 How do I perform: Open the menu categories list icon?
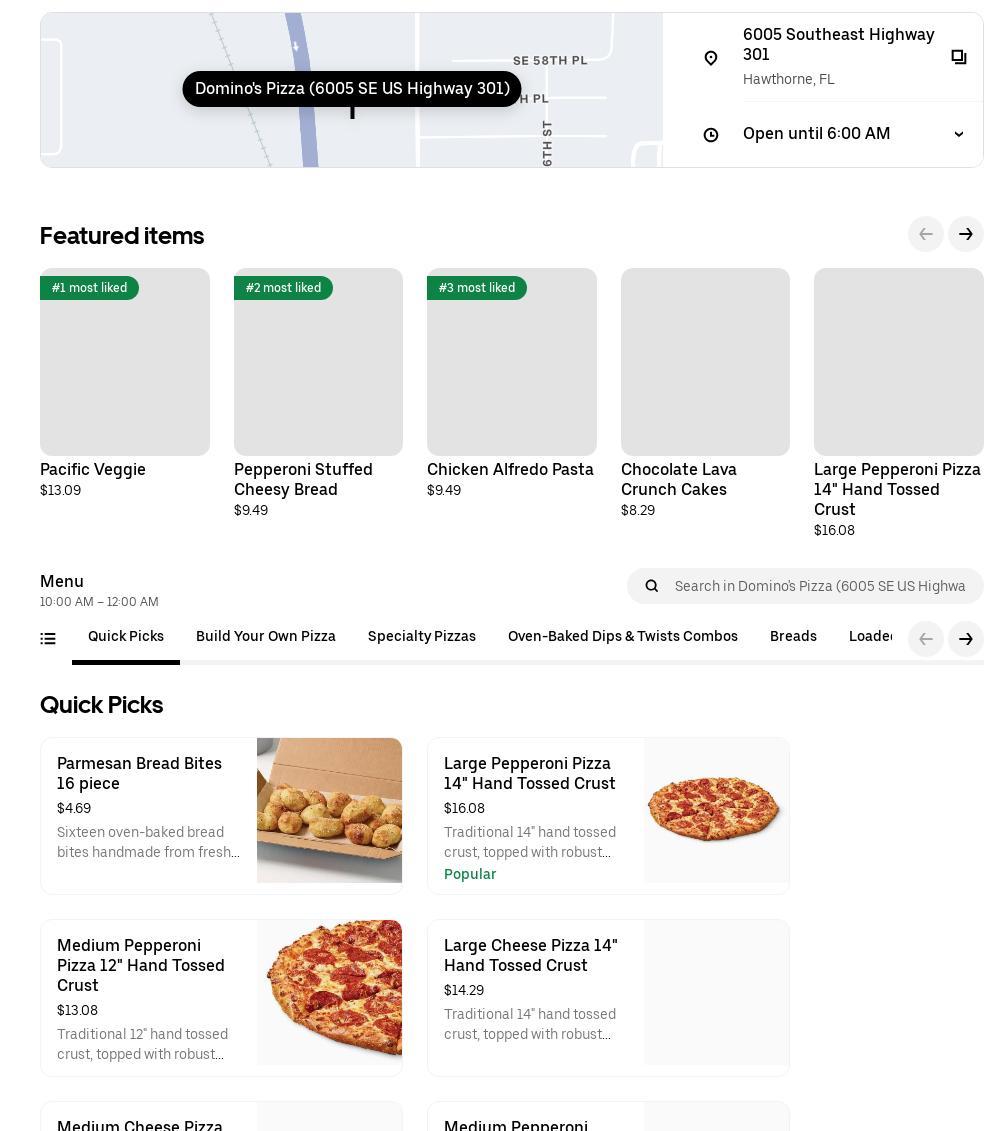pyautogui.click(x=48, y=639)
